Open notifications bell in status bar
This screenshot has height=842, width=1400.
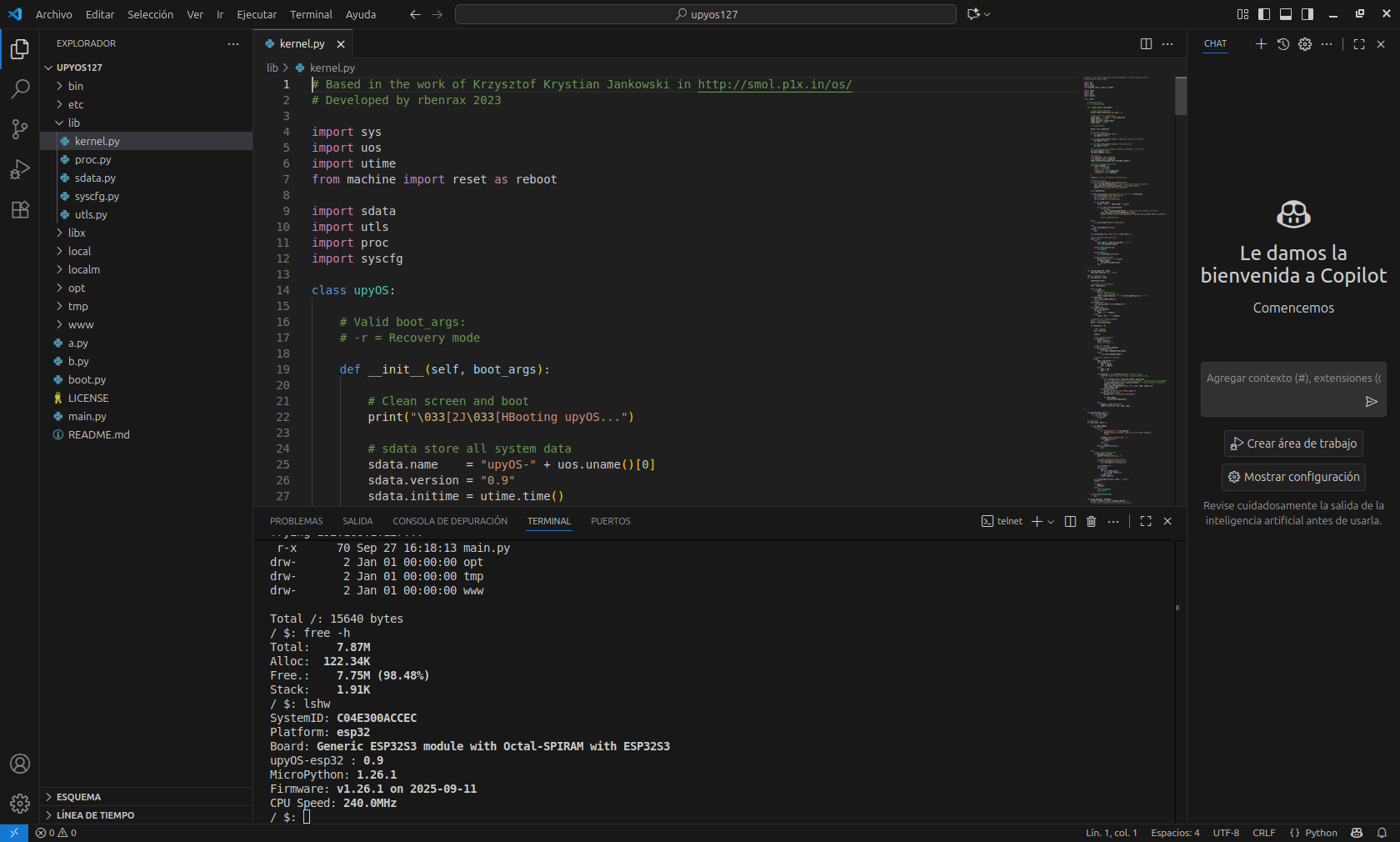point(1382,833)
